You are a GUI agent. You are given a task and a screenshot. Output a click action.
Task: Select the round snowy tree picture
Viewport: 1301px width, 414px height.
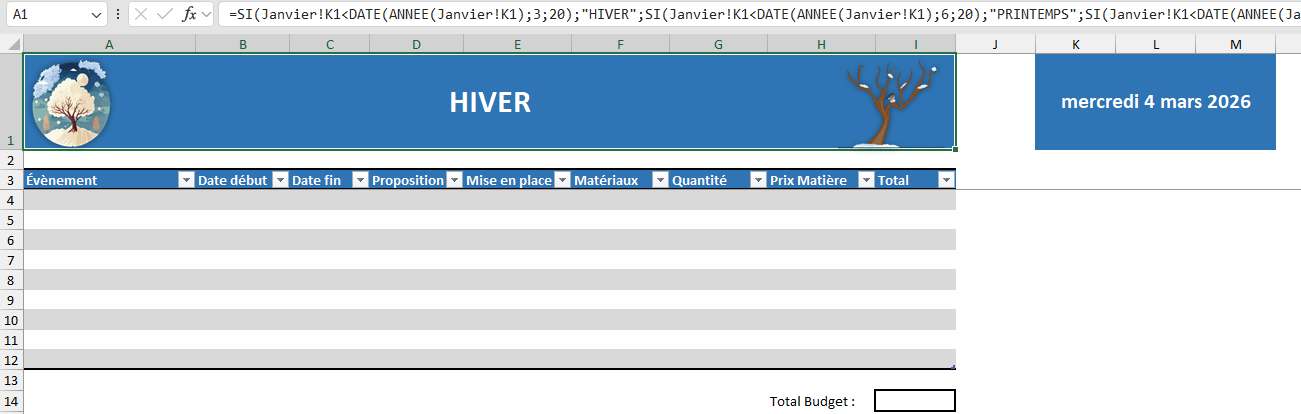click(x=72, y=103)
